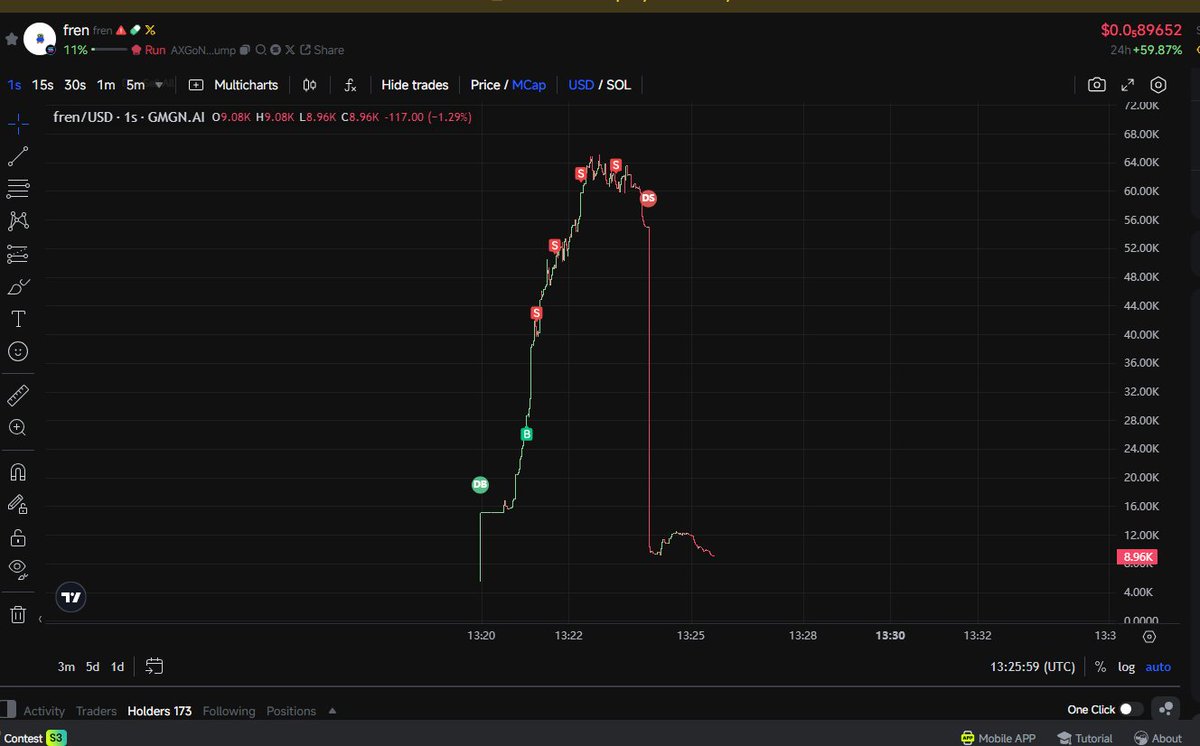
Task: Toggle percent scale on price axis
Action: [1100, 666]
